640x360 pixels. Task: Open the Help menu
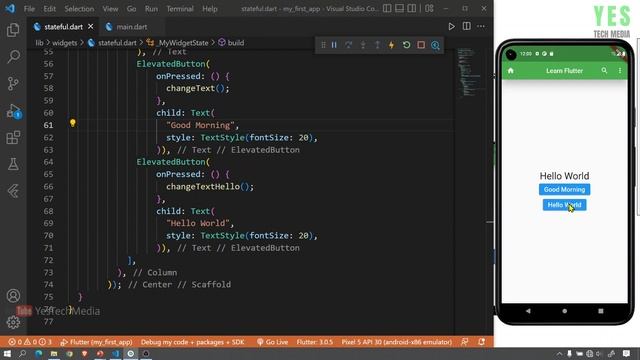(x=210, y=9)
